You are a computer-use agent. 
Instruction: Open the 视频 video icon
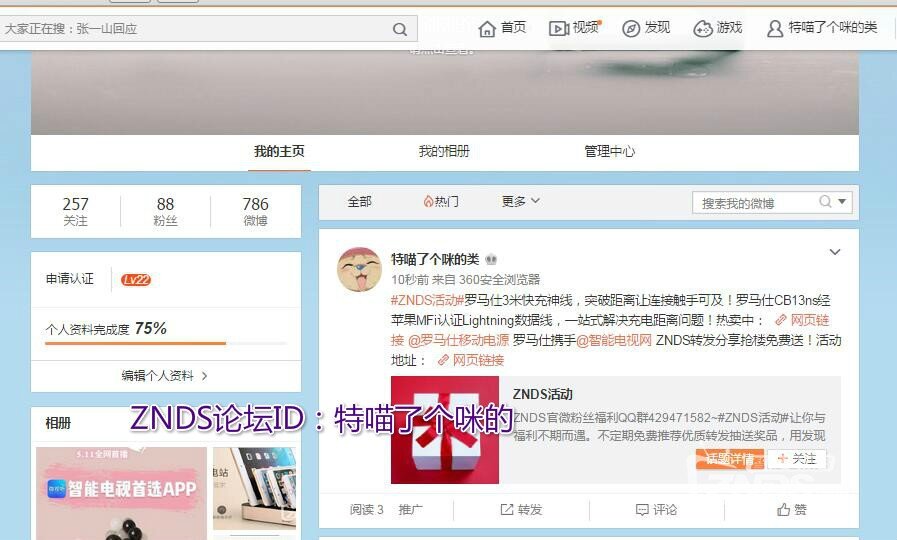click(x=558, y=29)
